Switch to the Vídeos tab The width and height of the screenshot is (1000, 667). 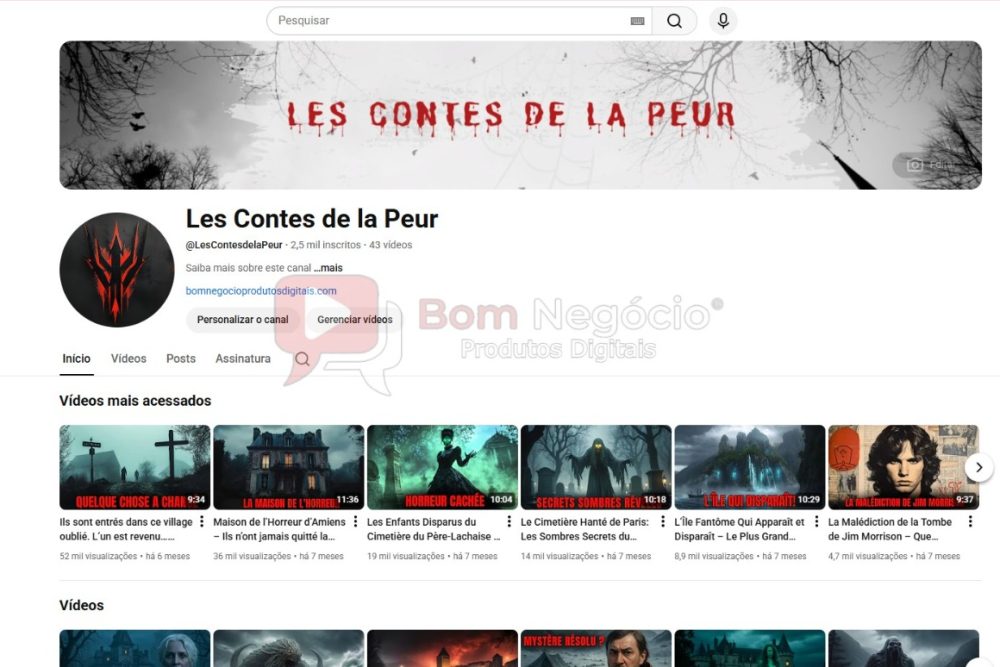pos(128,358)
